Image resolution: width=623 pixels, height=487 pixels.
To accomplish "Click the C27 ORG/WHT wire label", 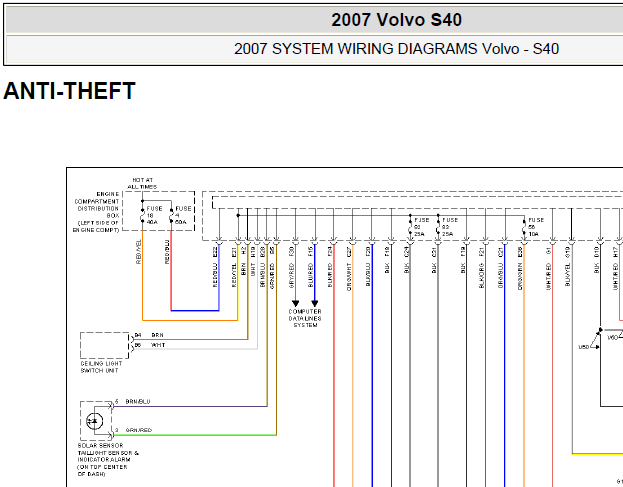I will click(348, 269).
